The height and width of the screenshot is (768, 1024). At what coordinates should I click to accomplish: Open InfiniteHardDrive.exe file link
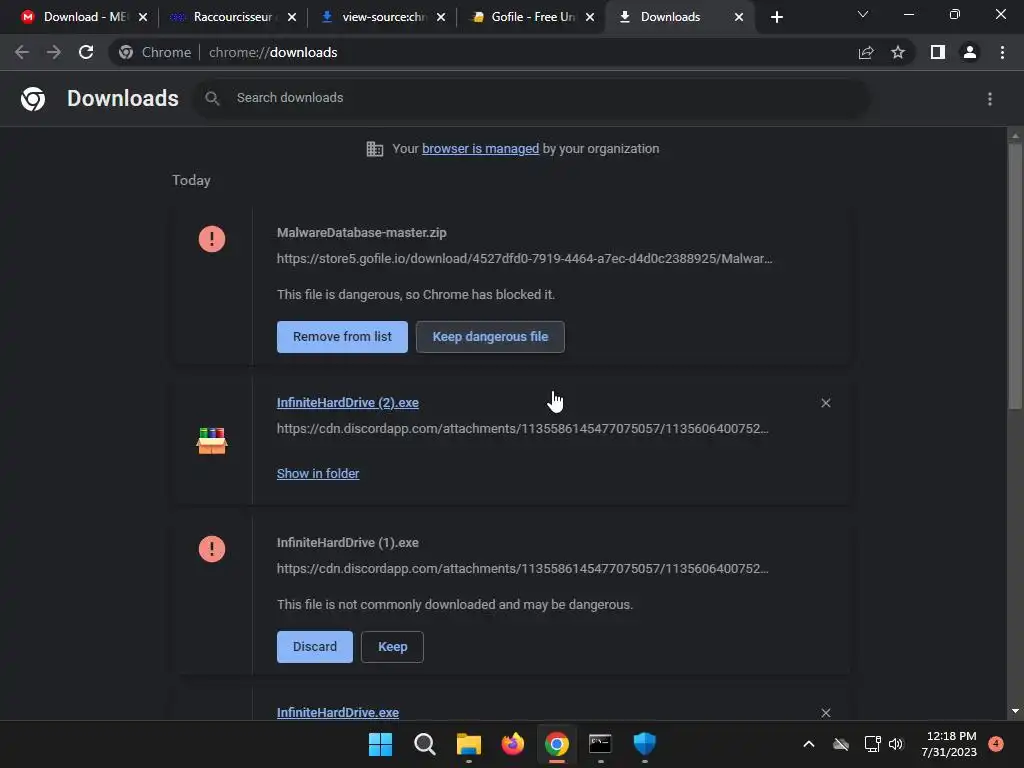[338, 712]
